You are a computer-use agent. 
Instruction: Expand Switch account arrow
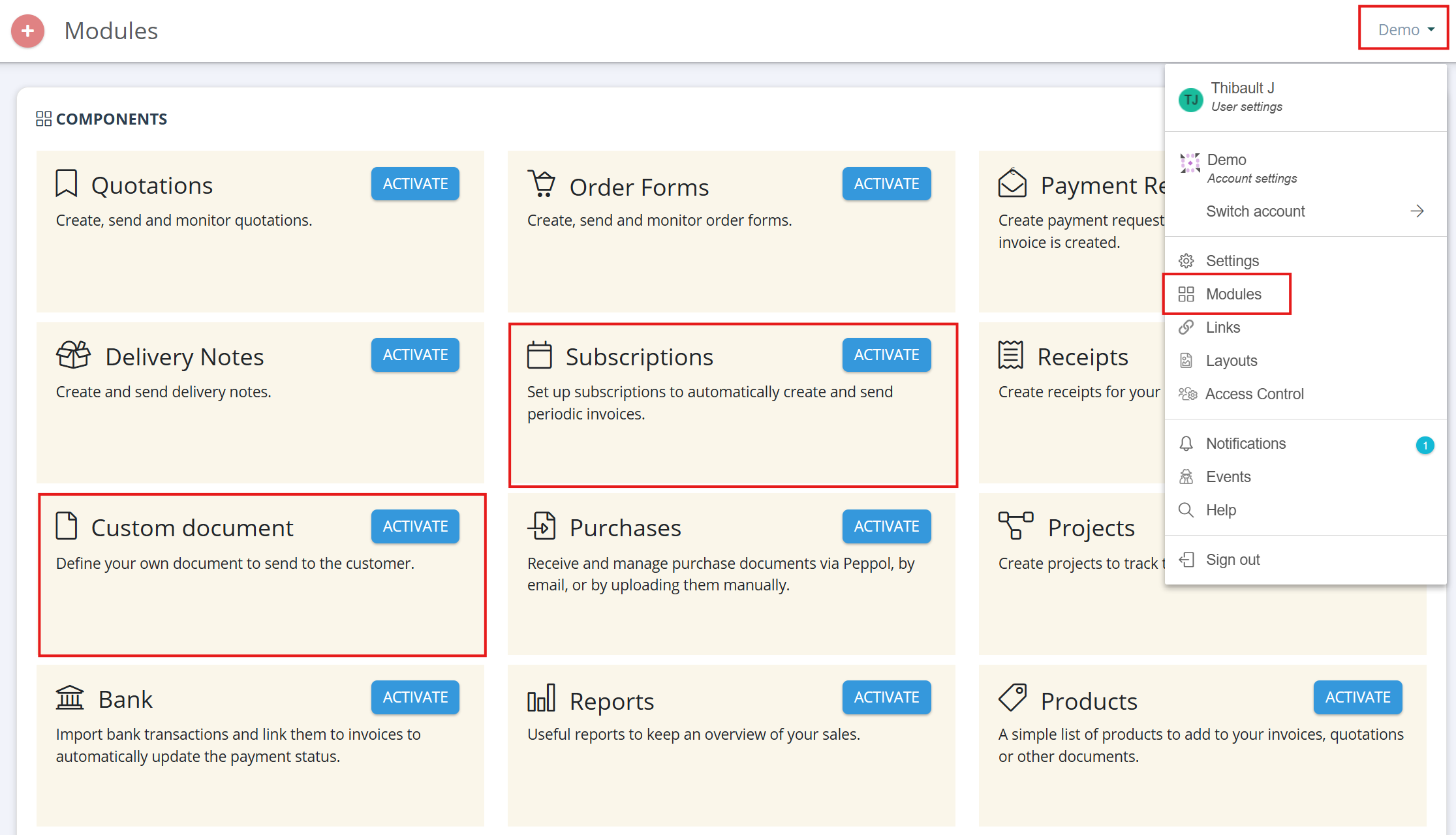point(1417,211)
